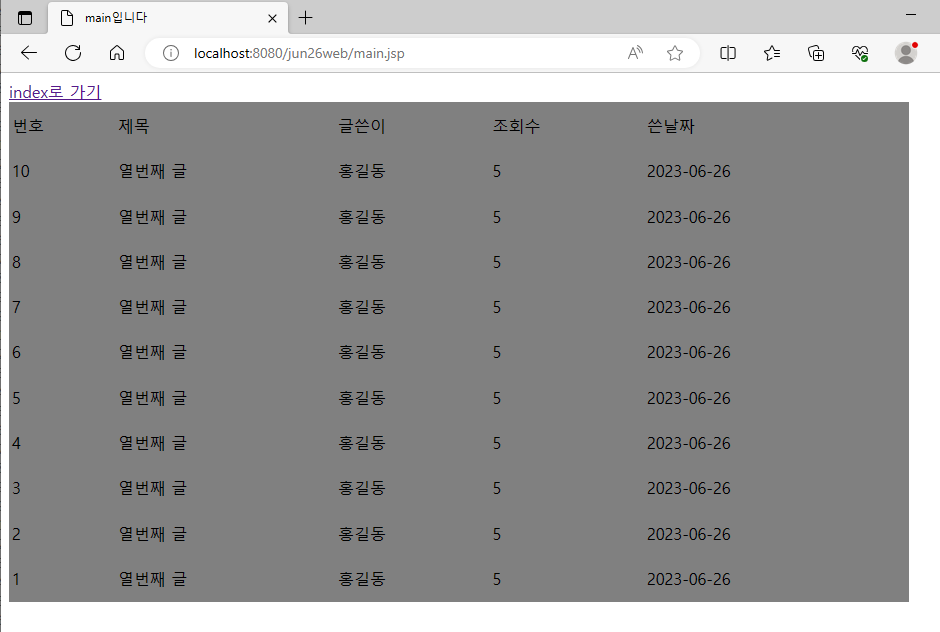Click '열번째 글' title in row 7
The height and width of the screenshot is (632, 940).
153,307
